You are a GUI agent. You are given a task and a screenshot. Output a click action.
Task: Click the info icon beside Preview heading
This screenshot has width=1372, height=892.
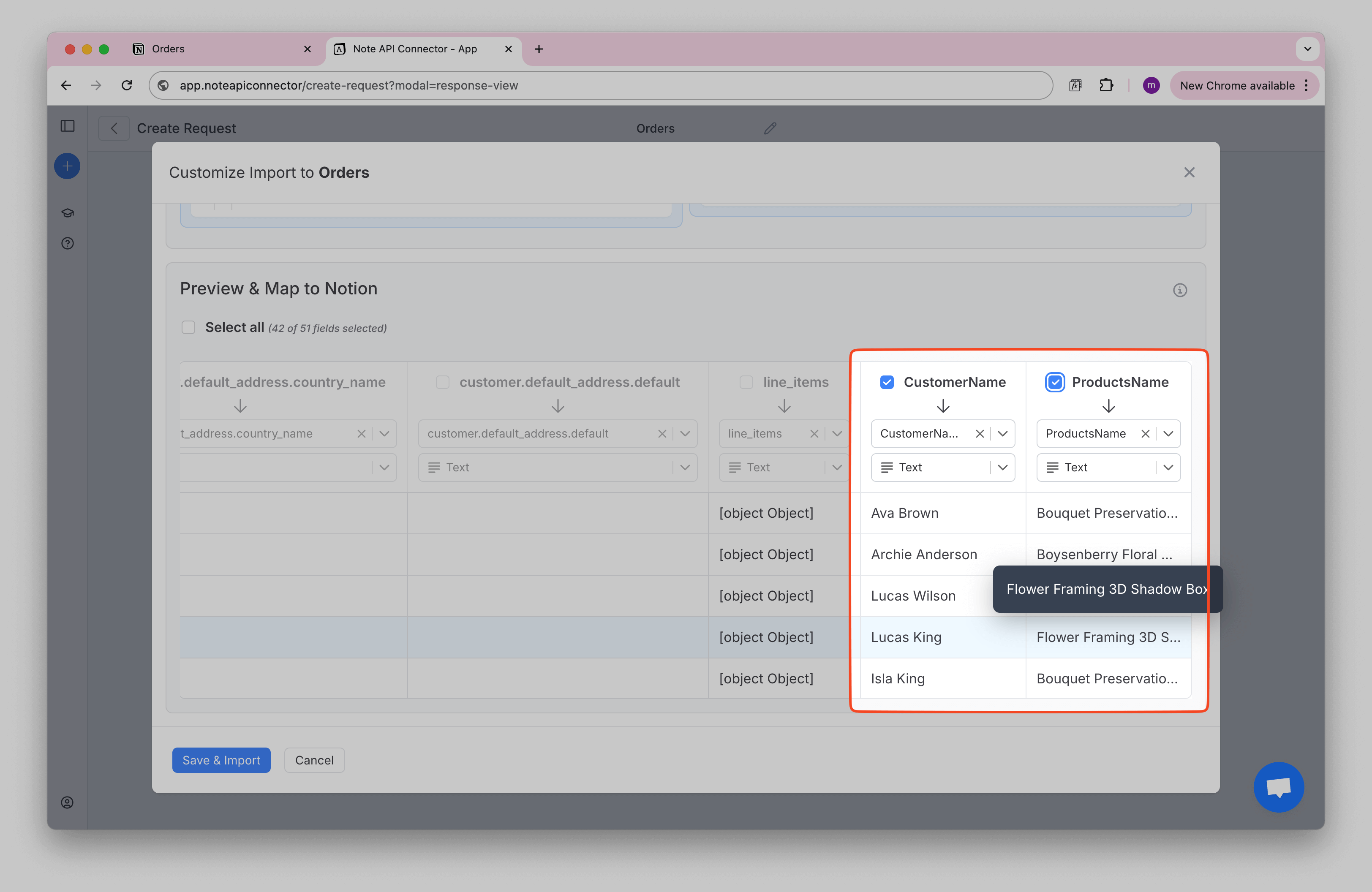[1179, 290]
